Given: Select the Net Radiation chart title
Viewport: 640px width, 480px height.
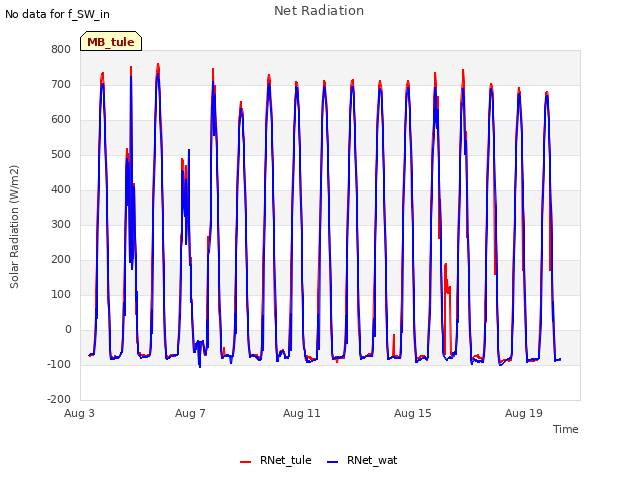Looking at the screenshot, I should tap(319, 11).
